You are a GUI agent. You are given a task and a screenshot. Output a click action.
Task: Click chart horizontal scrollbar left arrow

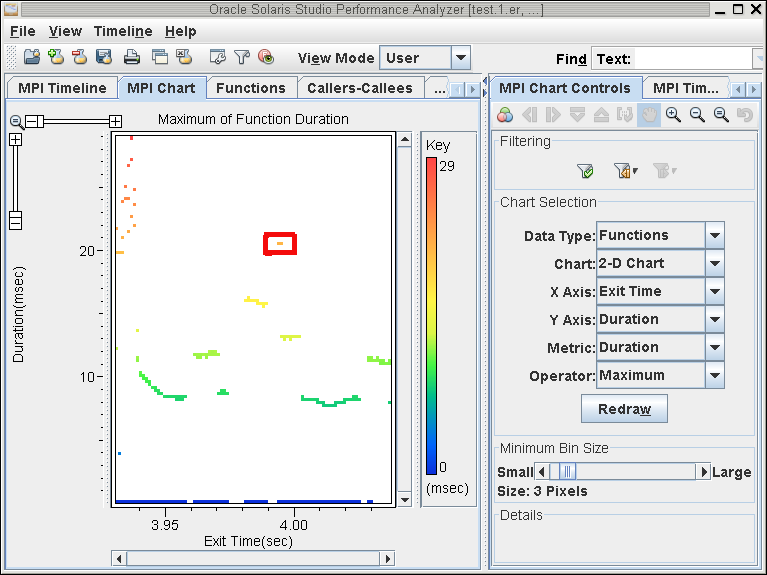tap(119, 558)
